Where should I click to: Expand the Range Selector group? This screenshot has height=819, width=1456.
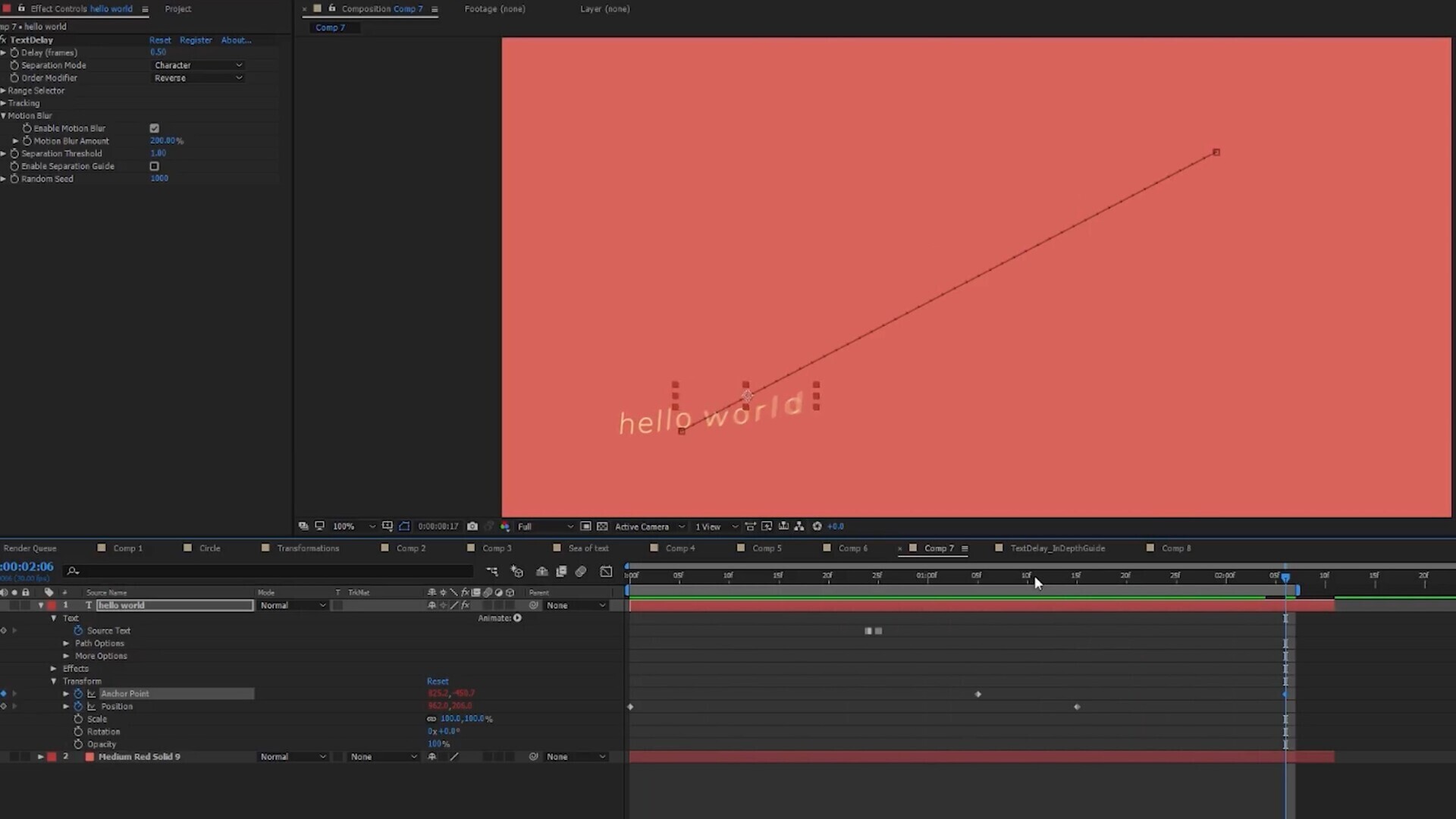click(x=4, y=91)
